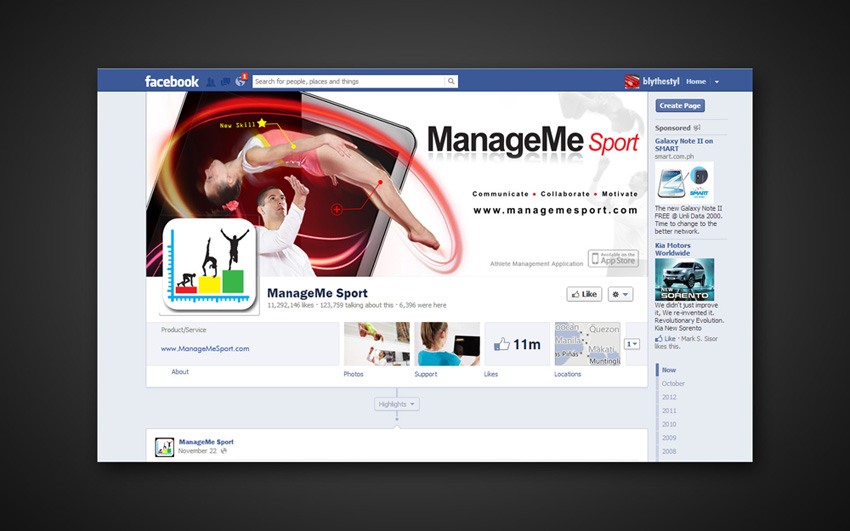Expand the account menu arrow beside Home

click(x=717, y=82)
